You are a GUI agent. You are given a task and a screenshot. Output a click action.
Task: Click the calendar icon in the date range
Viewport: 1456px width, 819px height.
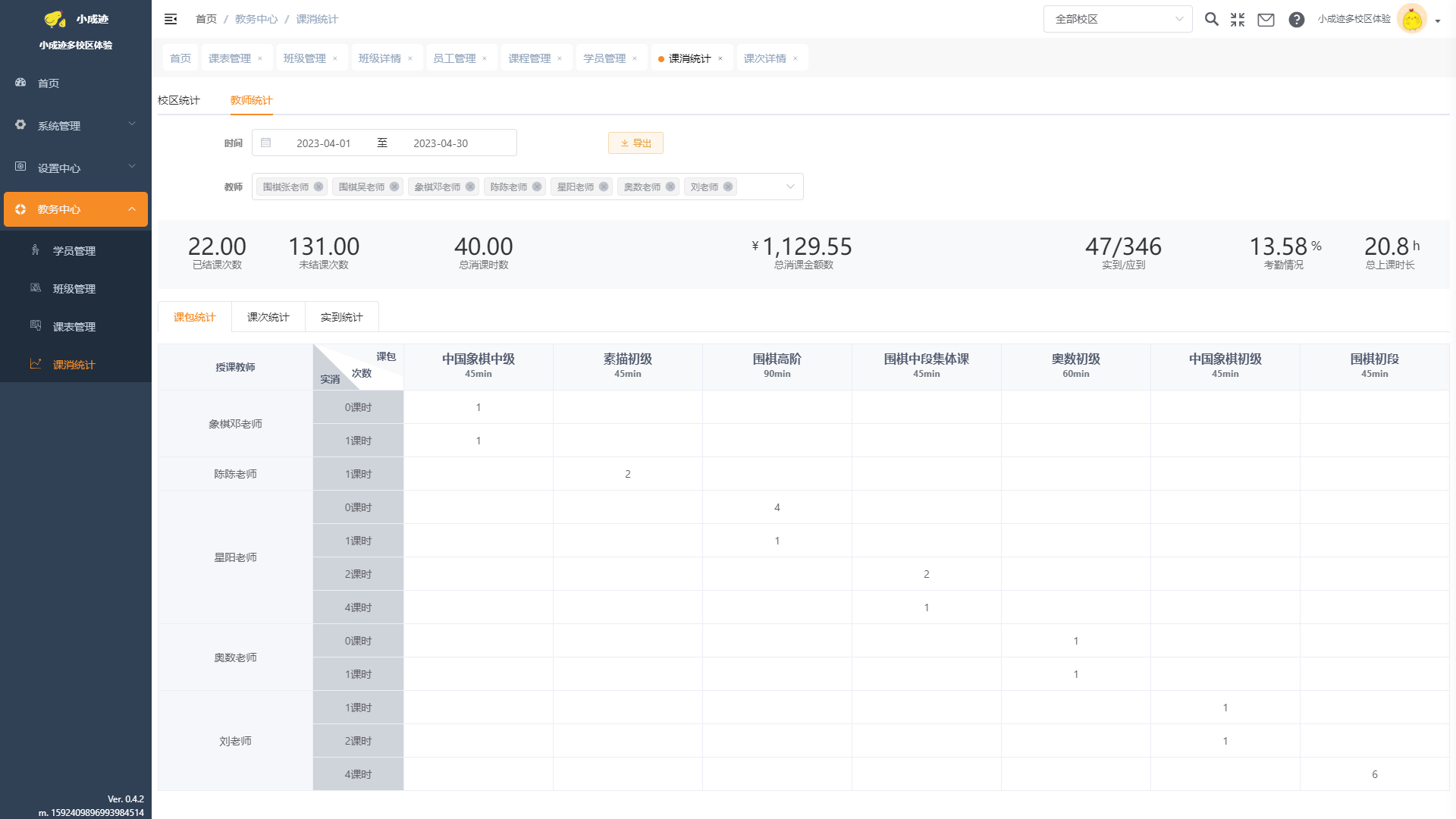(x=266, y=143)
